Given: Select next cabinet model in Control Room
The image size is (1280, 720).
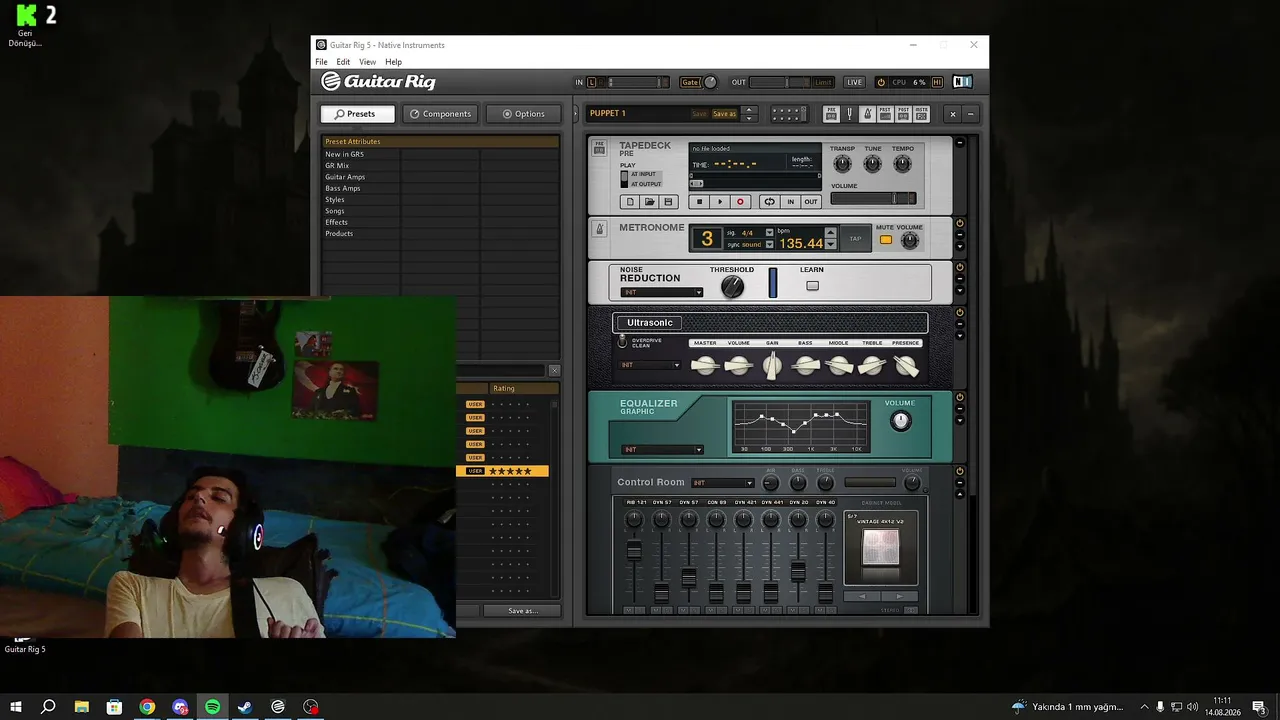Looking at the screenshot, I should pos(899,596).
